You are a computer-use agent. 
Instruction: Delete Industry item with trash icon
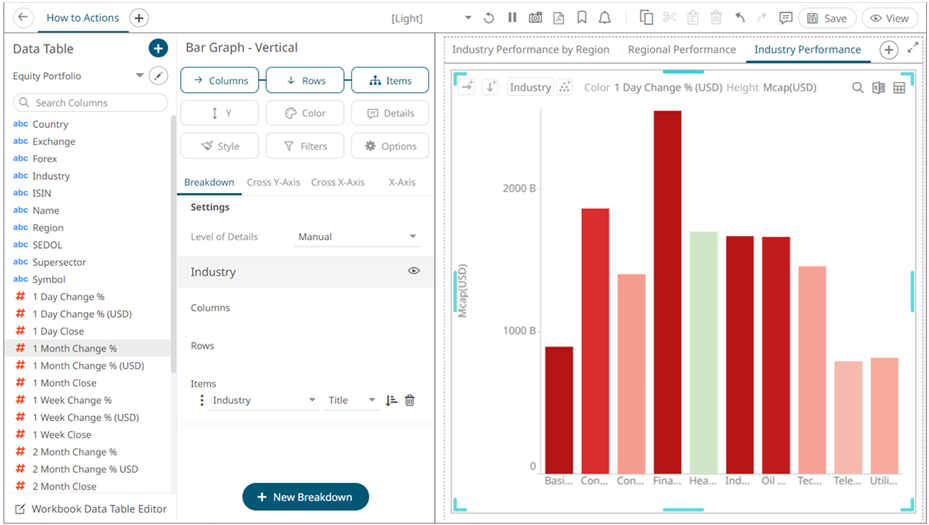pos(410,400)
